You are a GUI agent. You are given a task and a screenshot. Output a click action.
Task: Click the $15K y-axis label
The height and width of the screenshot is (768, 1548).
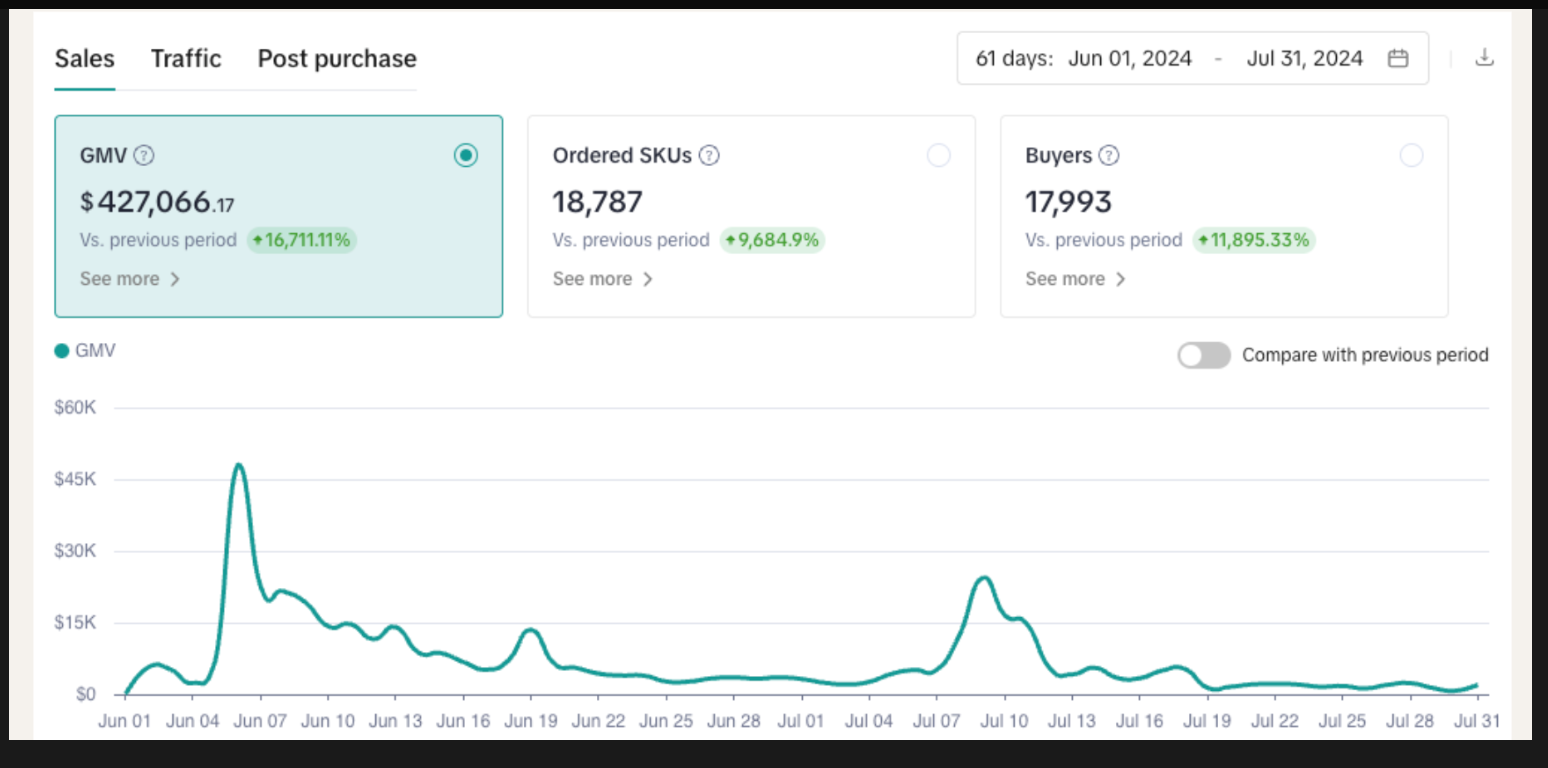[75, 623]
